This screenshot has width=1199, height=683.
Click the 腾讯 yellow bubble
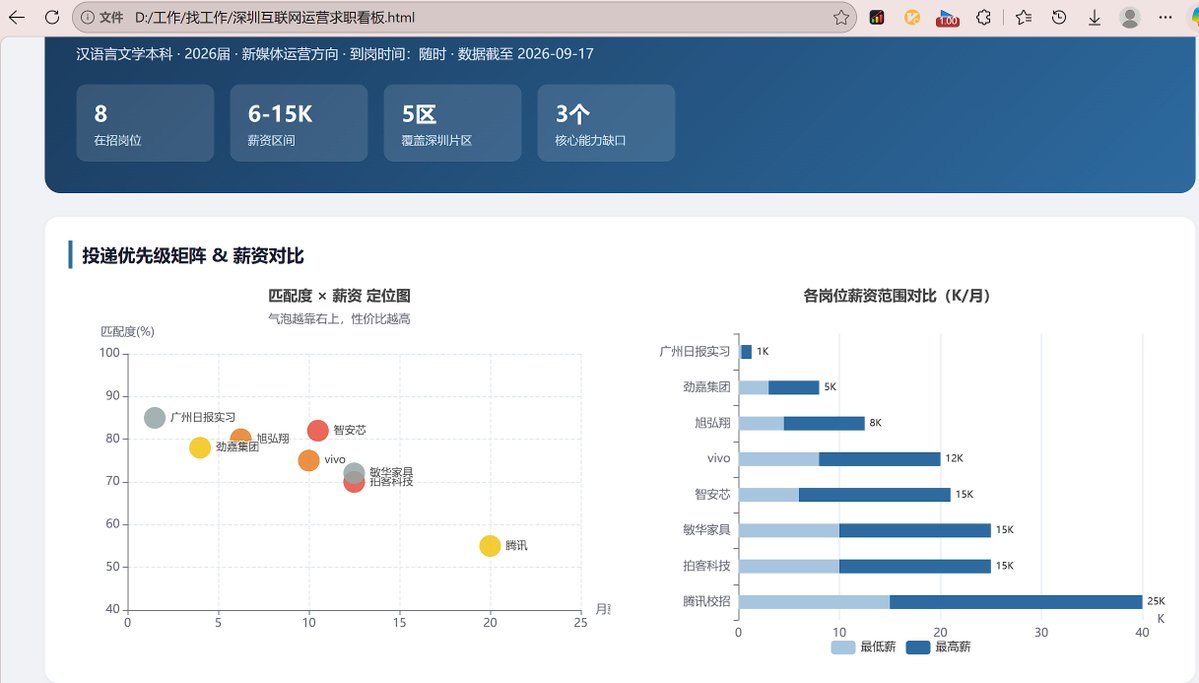pyautogui.click(x=489, y=546)
